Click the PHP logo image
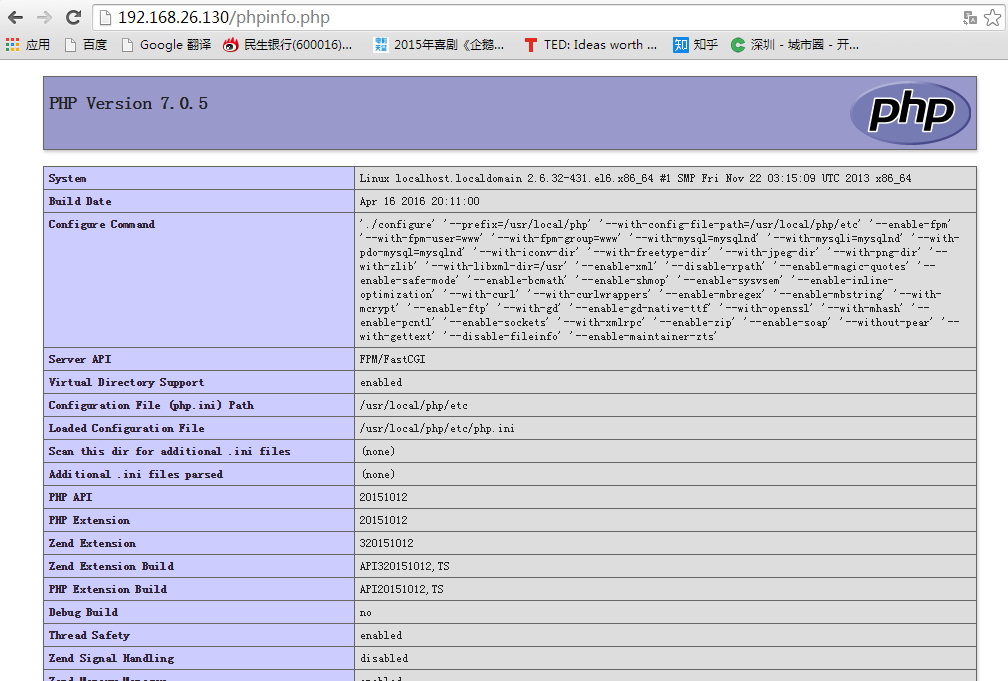 [x=910, y=112]
